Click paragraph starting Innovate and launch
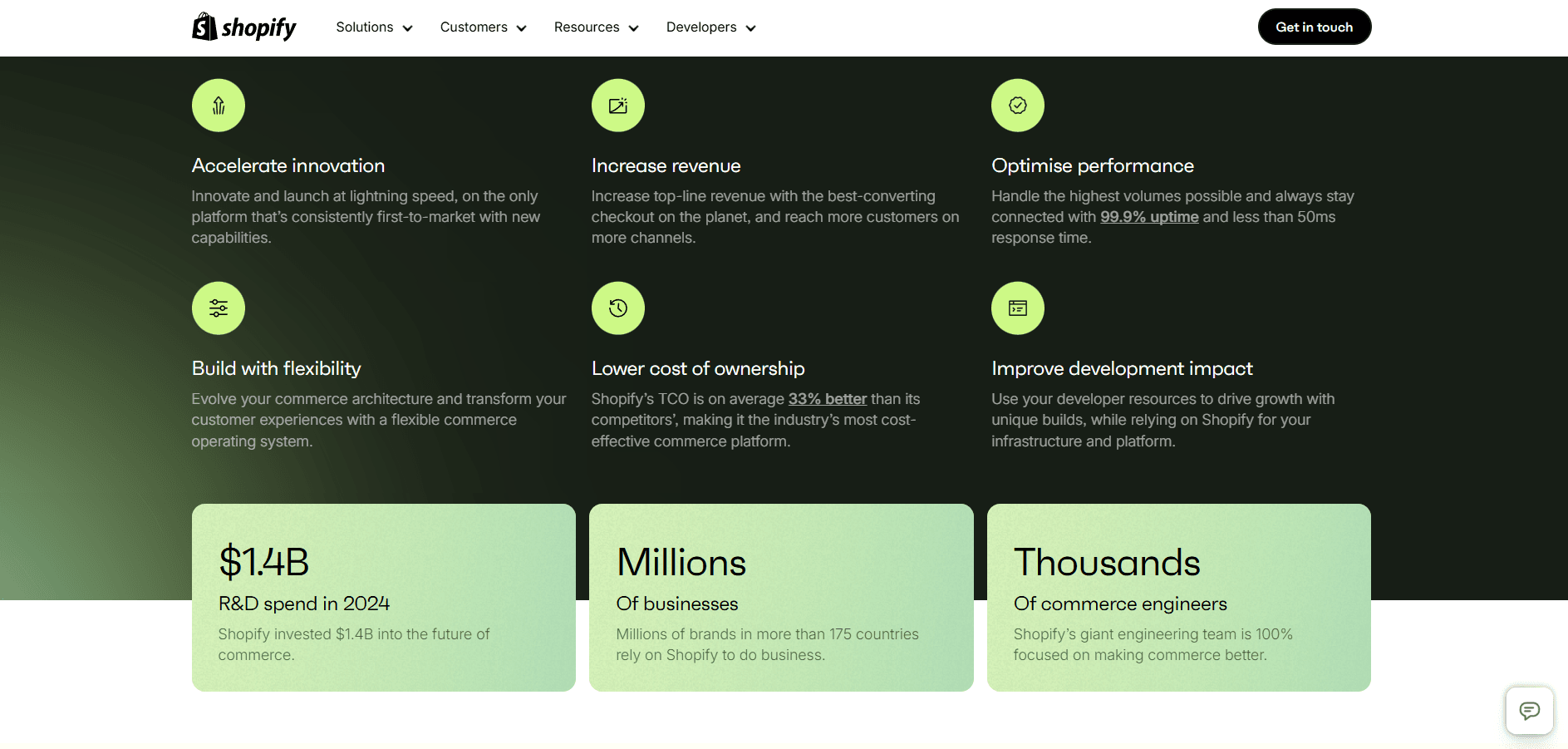This screenshot has width=1568, height=749. click(366, 217)
